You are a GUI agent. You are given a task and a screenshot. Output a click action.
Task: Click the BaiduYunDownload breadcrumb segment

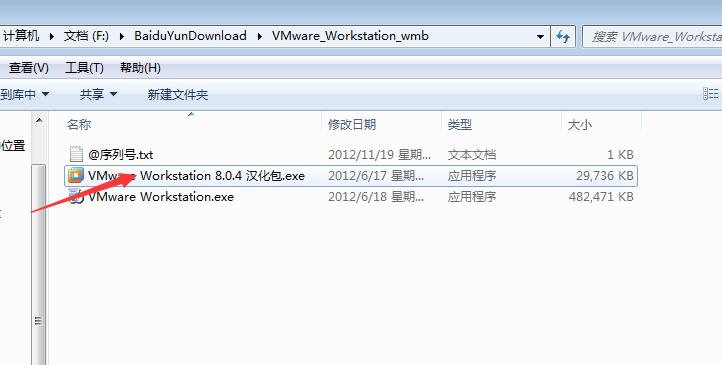(x=190, y=36)
